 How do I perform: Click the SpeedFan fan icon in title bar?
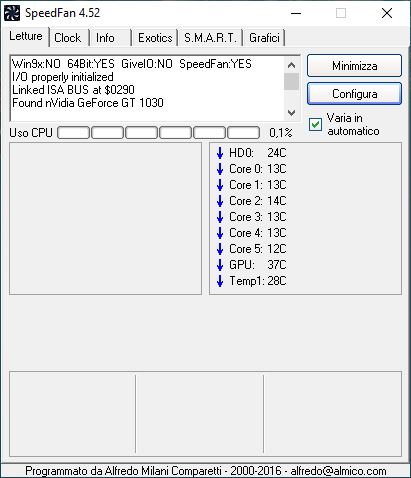(12, 13)
